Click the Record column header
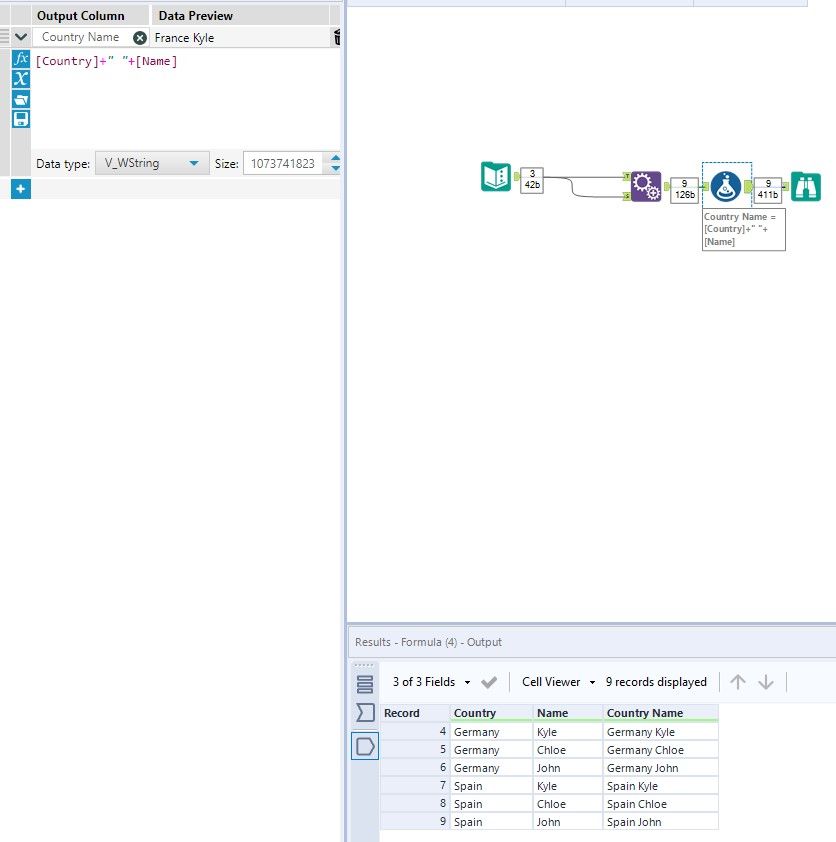 [x=415, y=713]
